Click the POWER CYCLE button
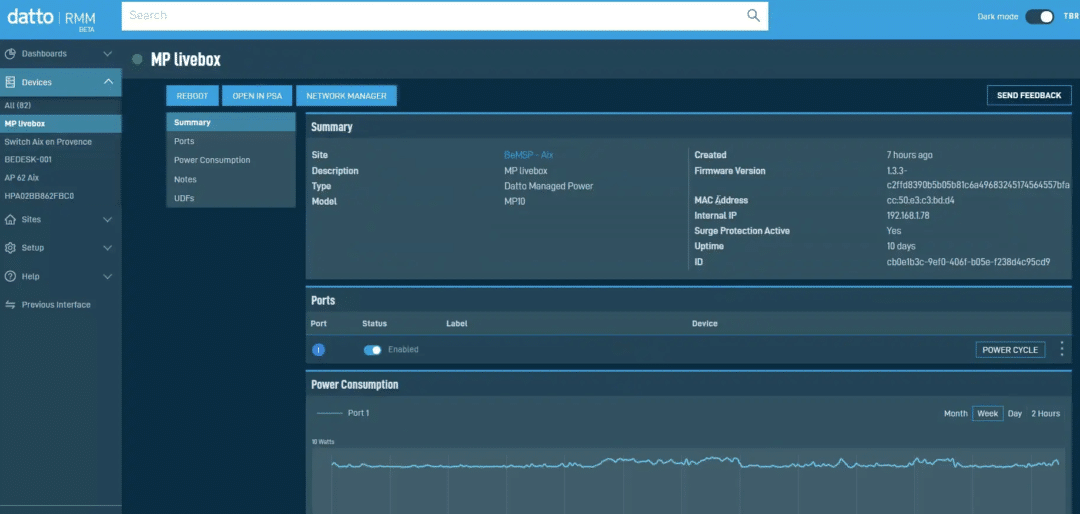1080x514 pixels. (1010, 350)
